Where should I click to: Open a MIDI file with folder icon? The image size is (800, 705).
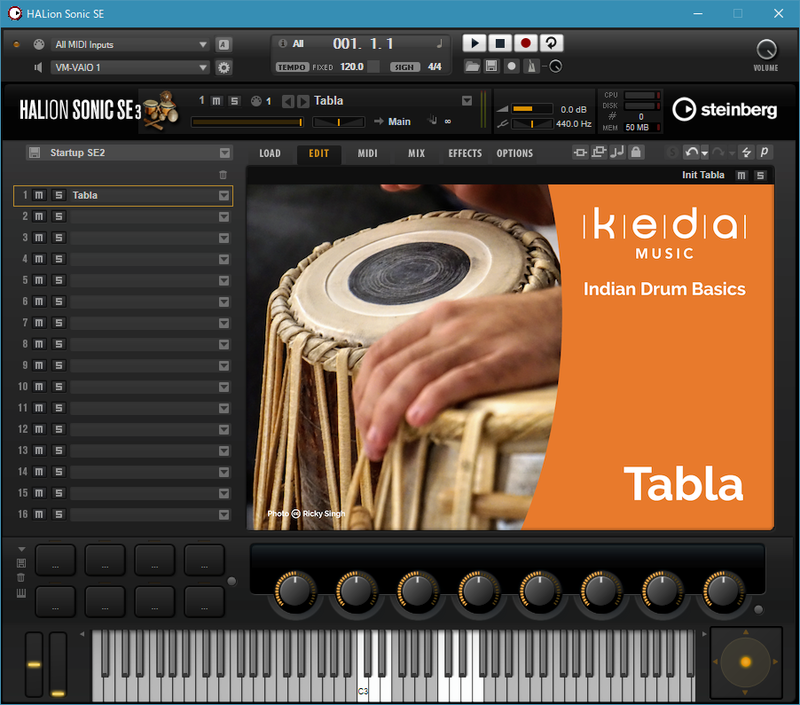472,66
